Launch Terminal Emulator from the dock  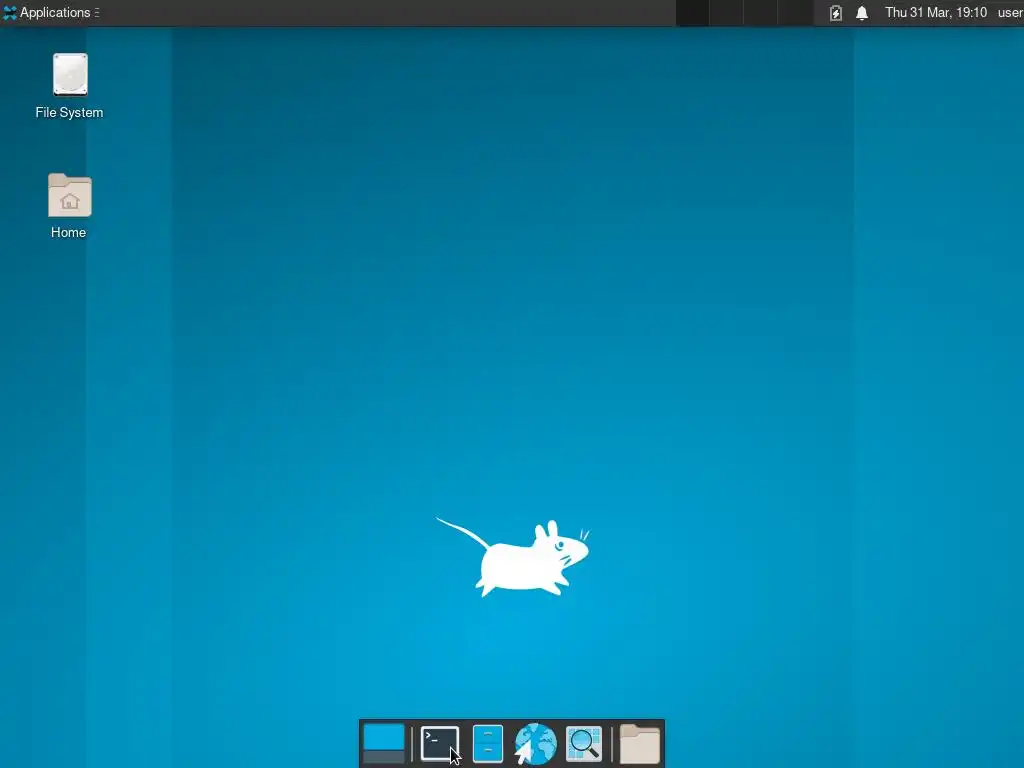[440, 744]
